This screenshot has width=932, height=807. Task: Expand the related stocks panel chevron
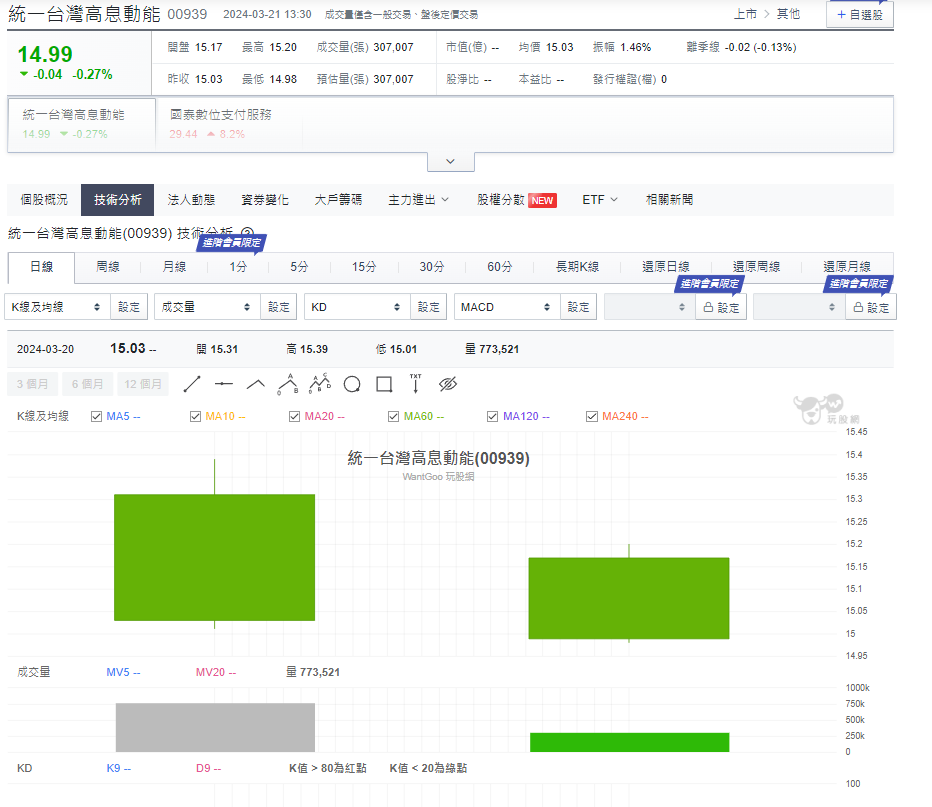pos(451,162)
